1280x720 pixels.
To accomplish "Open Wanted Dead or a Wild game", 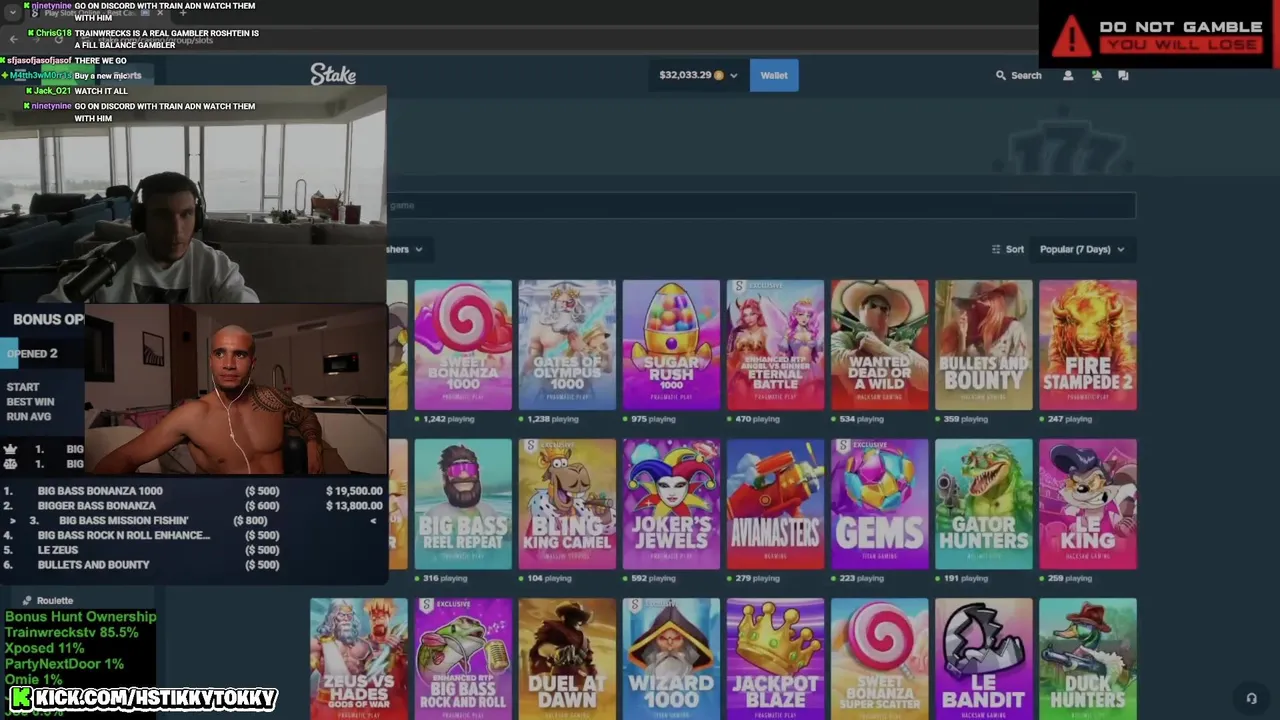I will [879, 345].
